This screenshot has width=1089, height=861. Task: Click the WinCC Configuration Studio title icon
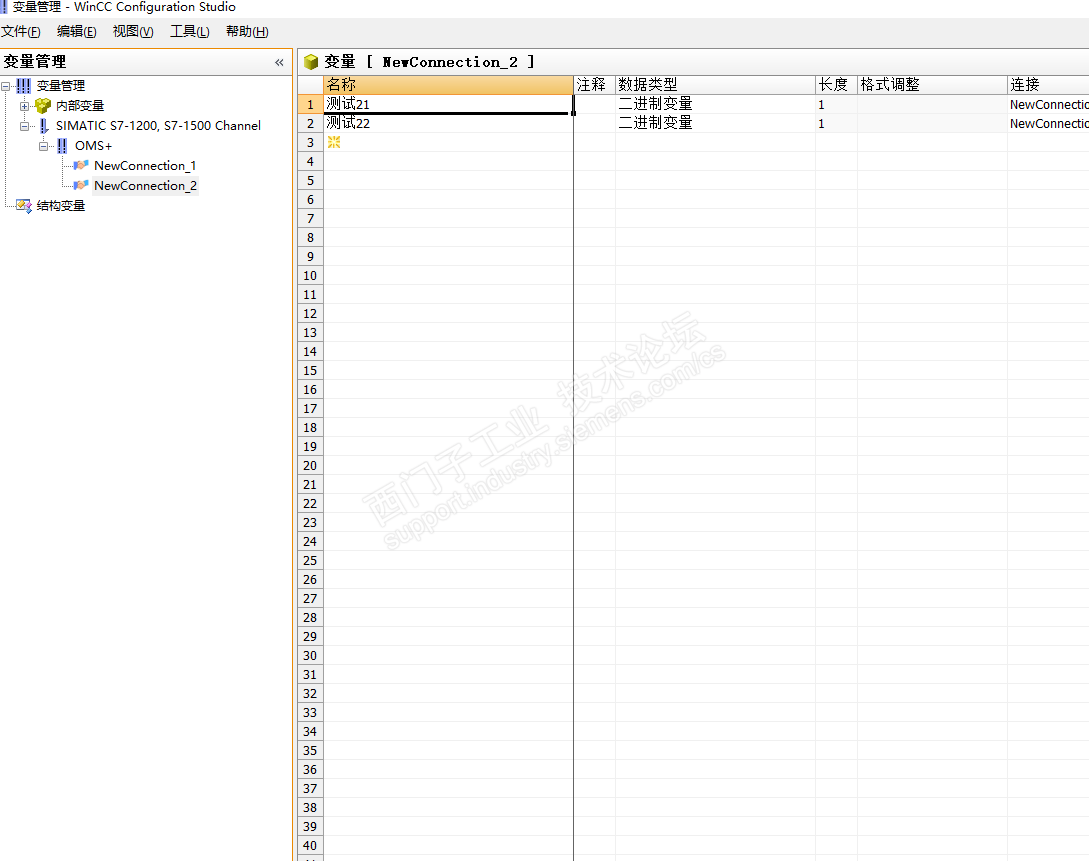click(4, 7)
